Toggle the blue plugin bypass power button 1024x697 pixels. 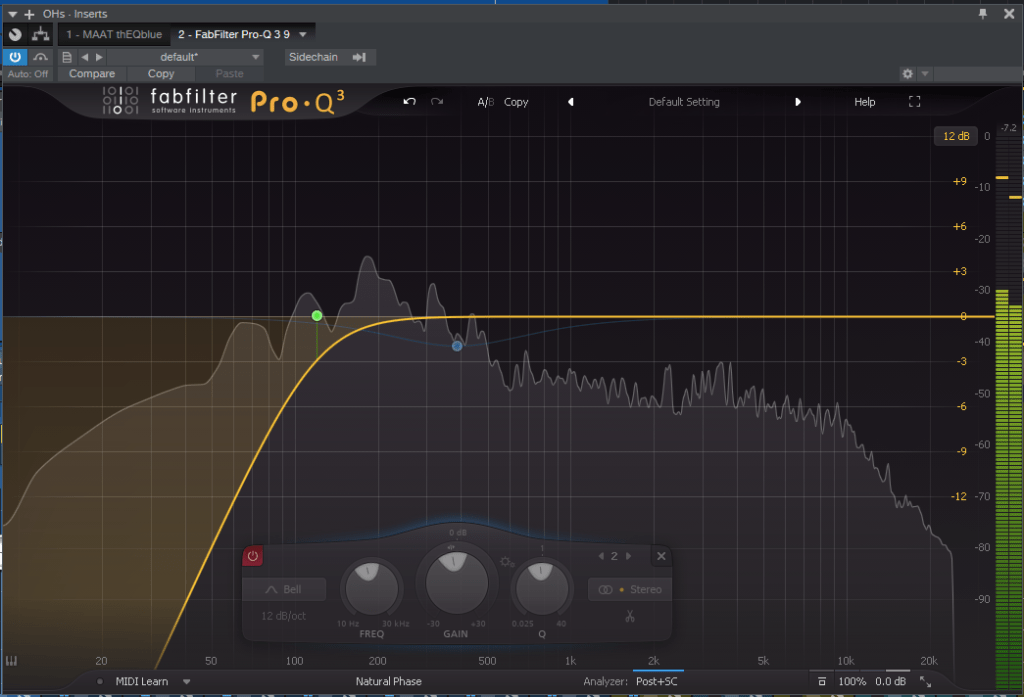[x=15, y=57]
